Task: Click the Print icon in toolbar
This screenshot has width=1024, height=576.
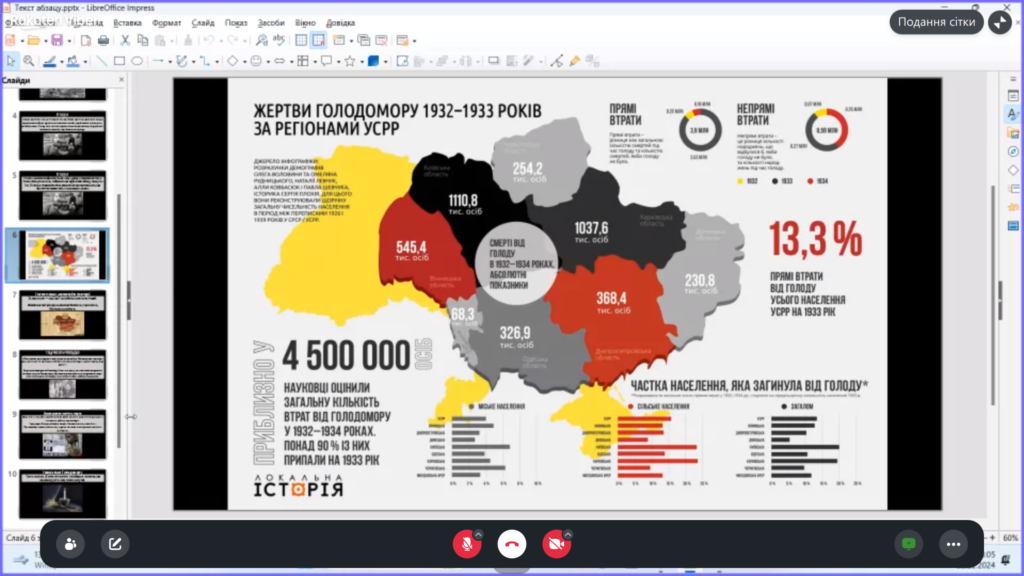Action: tap(102, 40)
